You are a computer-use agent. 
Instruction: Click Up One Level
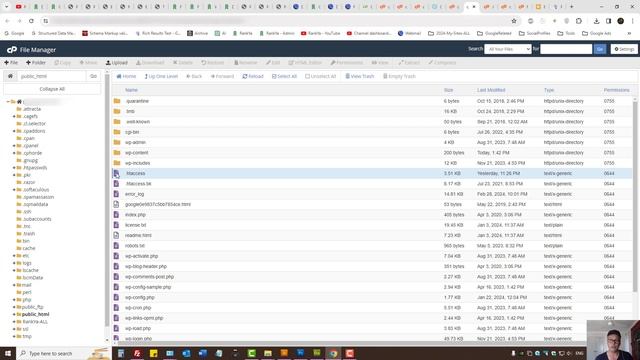click(x=161, y=76)
